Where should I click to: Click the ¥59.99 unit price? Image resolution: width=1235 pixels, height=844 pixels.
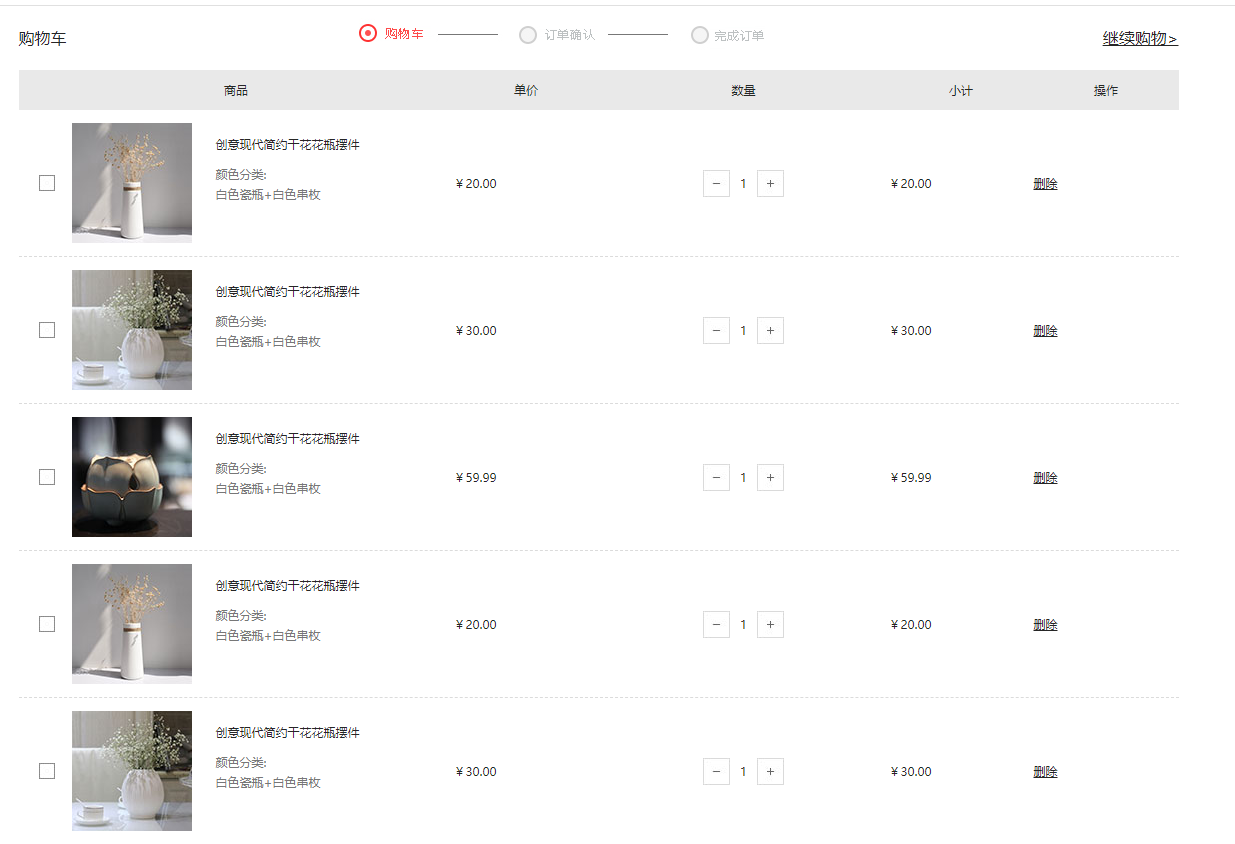(x=476, y=477)
